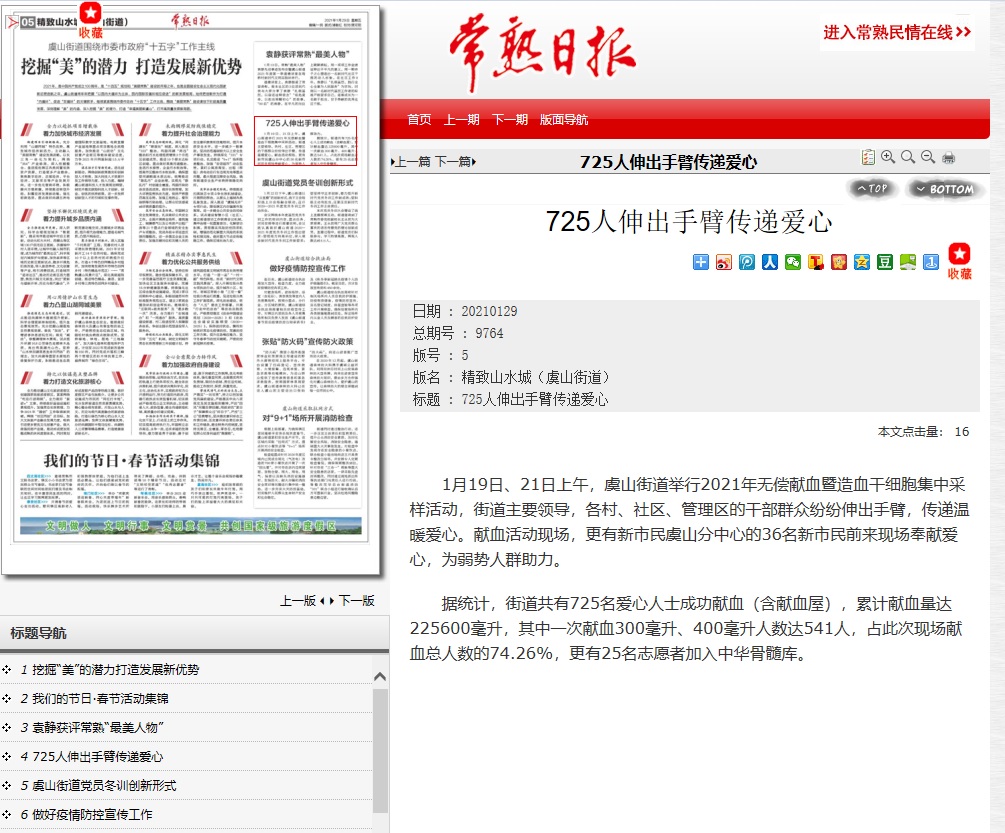Open headline 4 725人伸出手臂传递爱心
Viewport: 1005px width, 833px height.
[97, 757]
